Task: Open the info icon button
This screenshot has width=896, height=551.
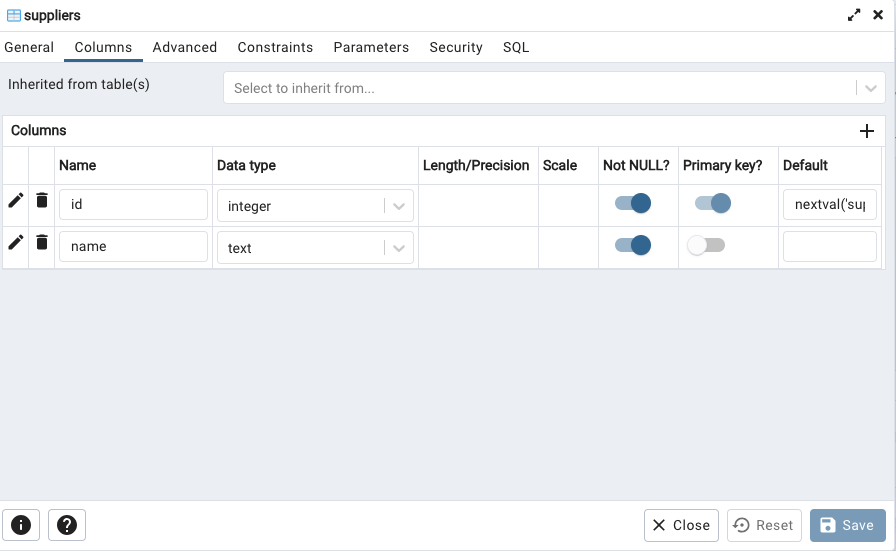Action: click(x=21, y=525)
